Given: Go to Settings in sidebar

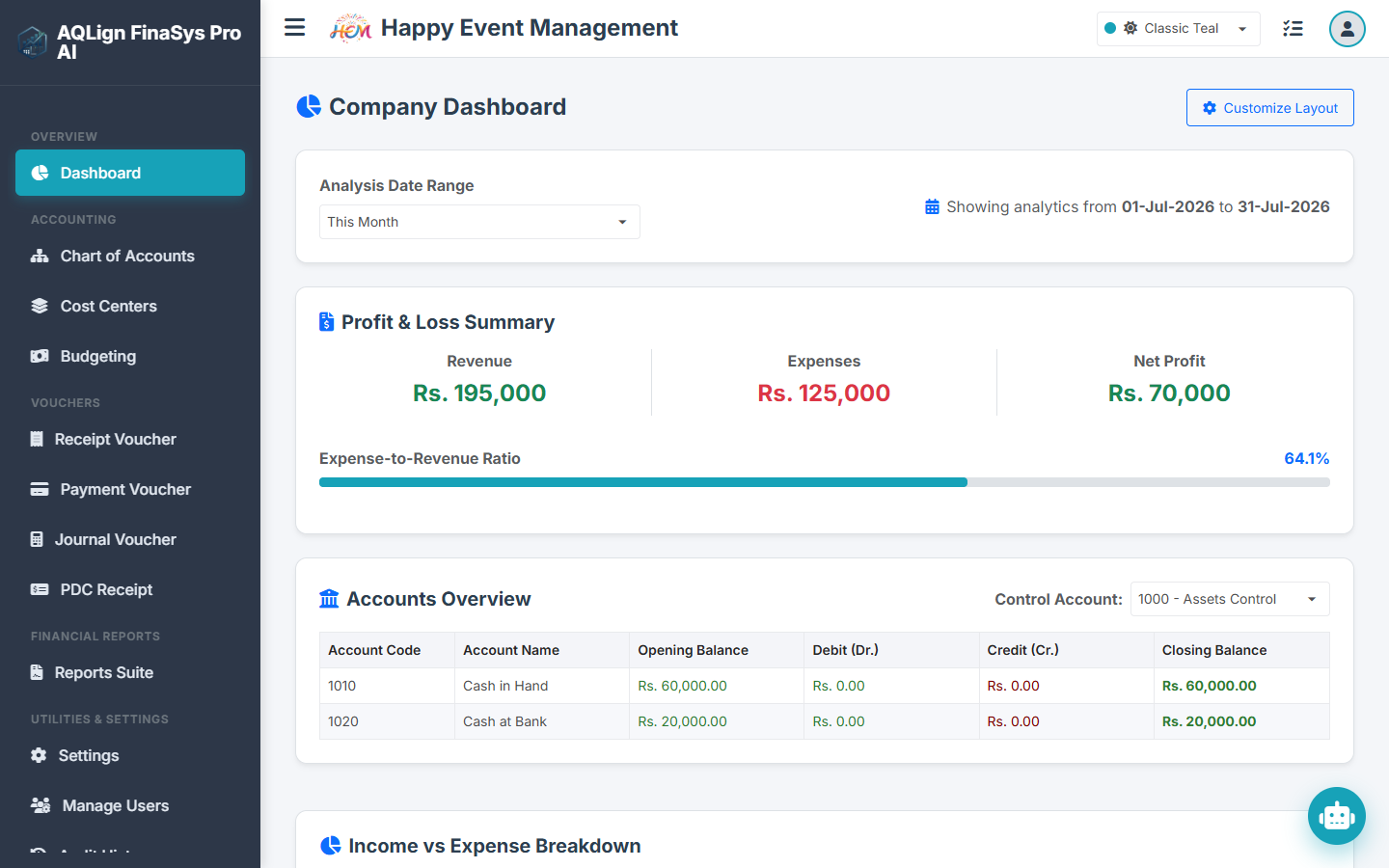Looking at the screenshot, I should click(130, 755).
